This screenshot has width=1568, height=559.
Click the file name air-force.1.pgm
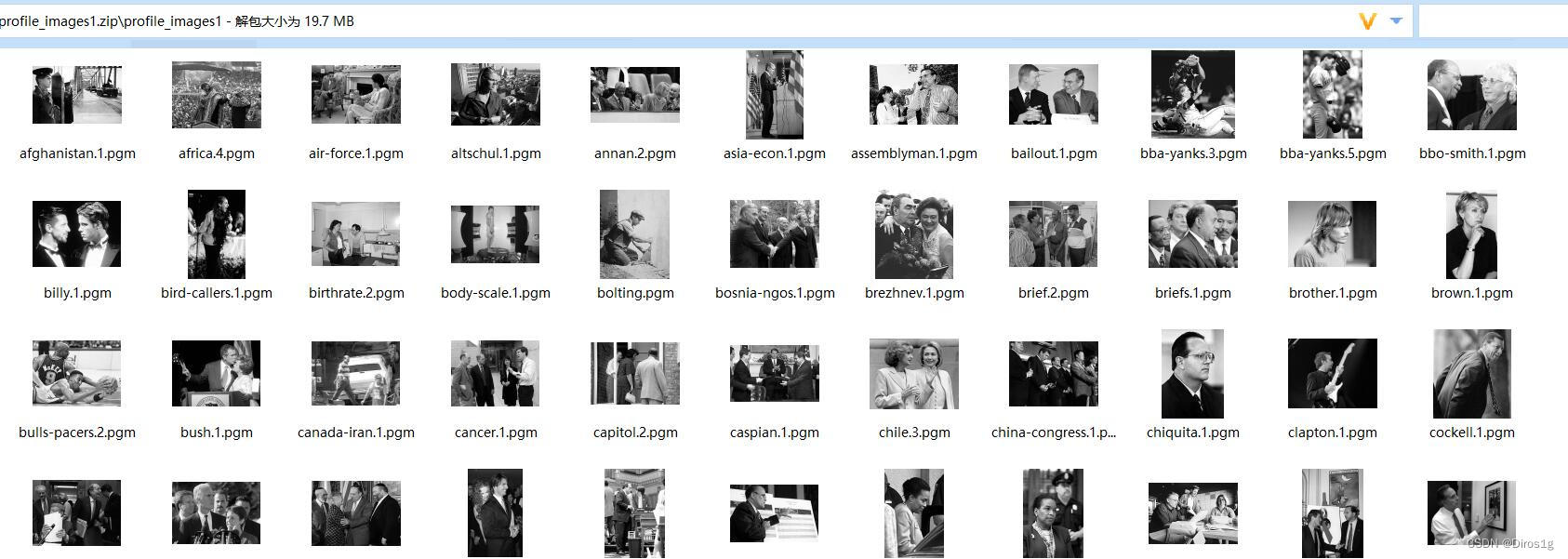(x=356, y=153)
